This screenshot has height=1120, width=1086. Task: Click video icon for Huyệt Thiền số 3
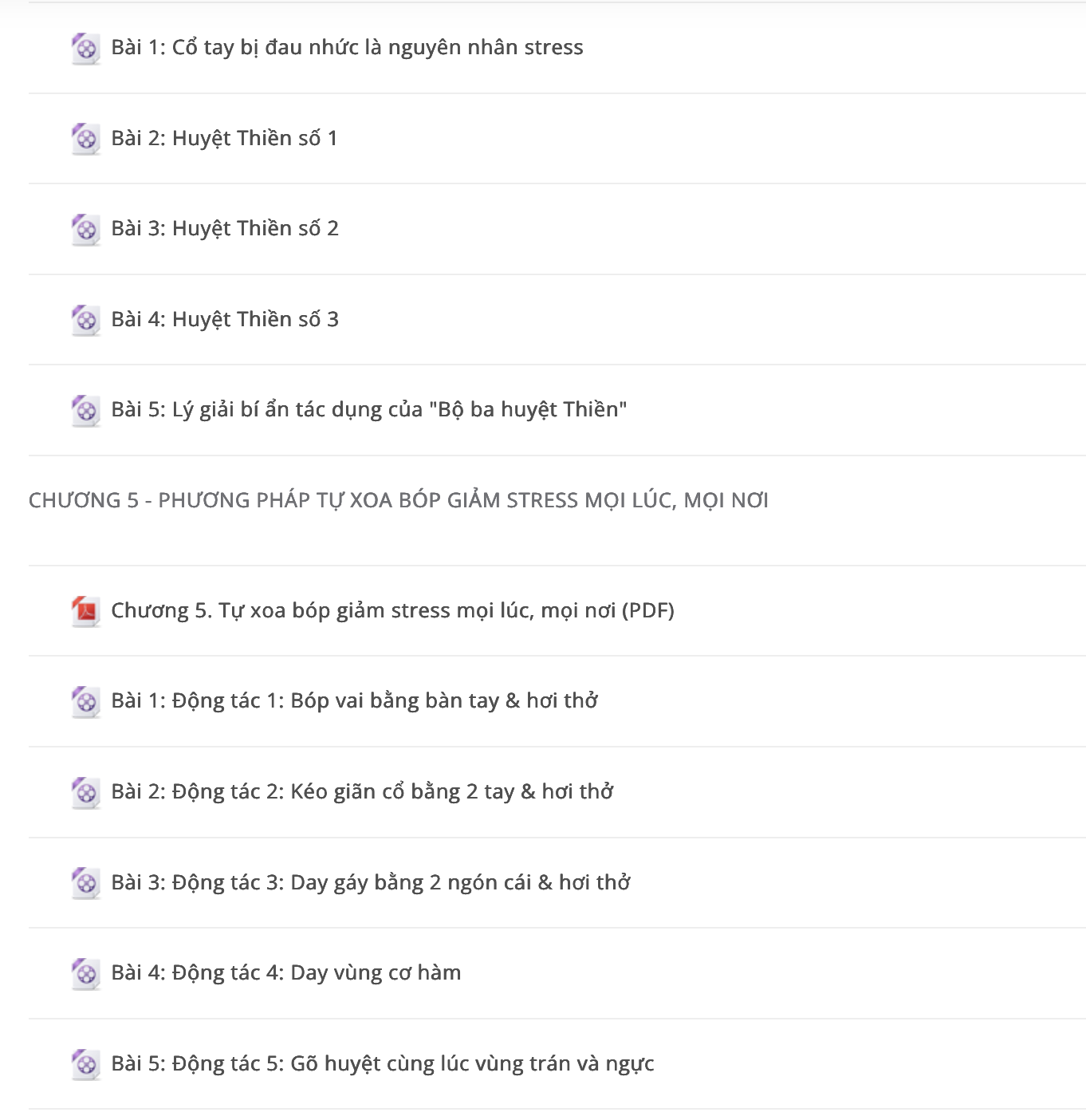tap(85, 320)
